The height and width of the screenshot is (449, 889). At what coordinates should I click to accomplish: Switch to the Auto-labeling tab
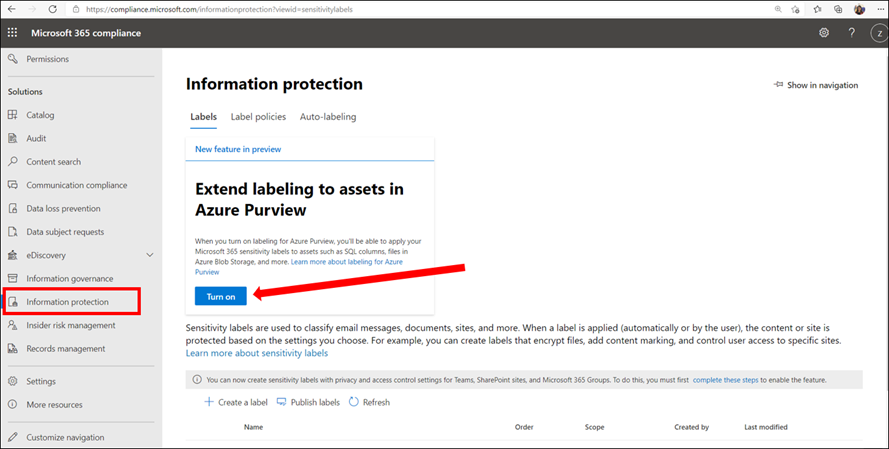[x=328, y=117]
